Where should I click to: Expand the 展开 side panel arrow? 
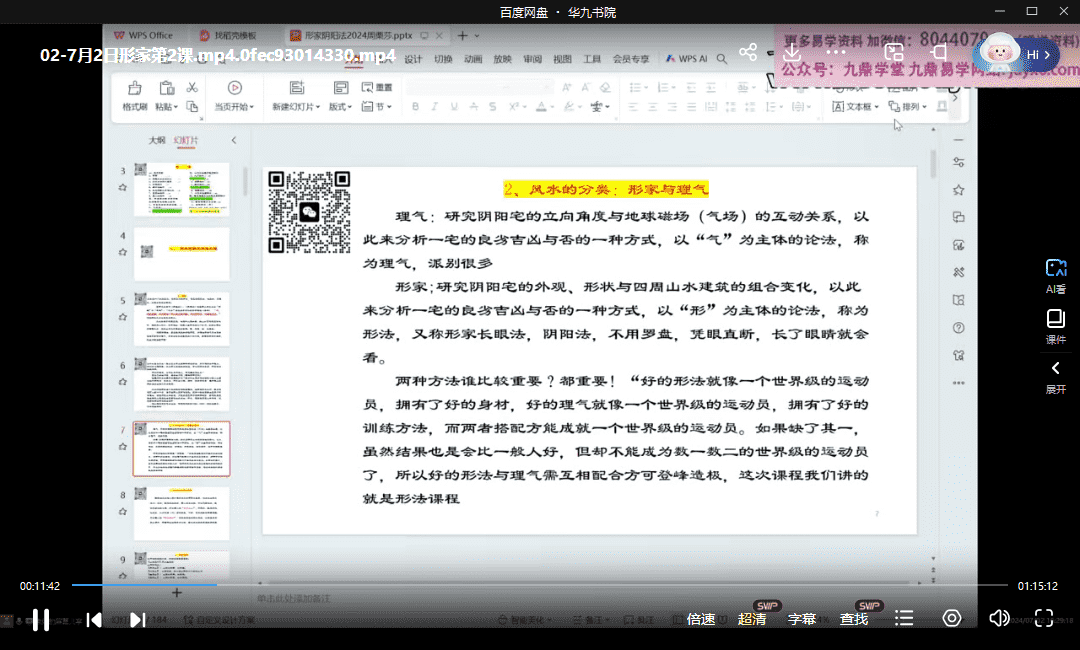1055,377
